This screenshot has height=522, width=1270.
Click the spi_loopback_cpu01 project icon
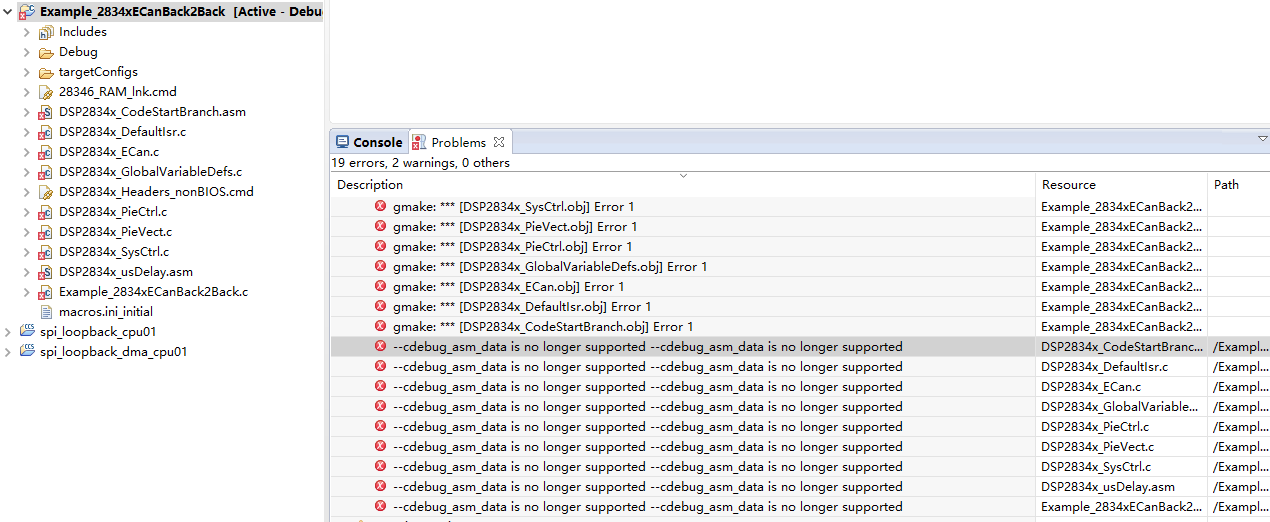coord(27,332)
